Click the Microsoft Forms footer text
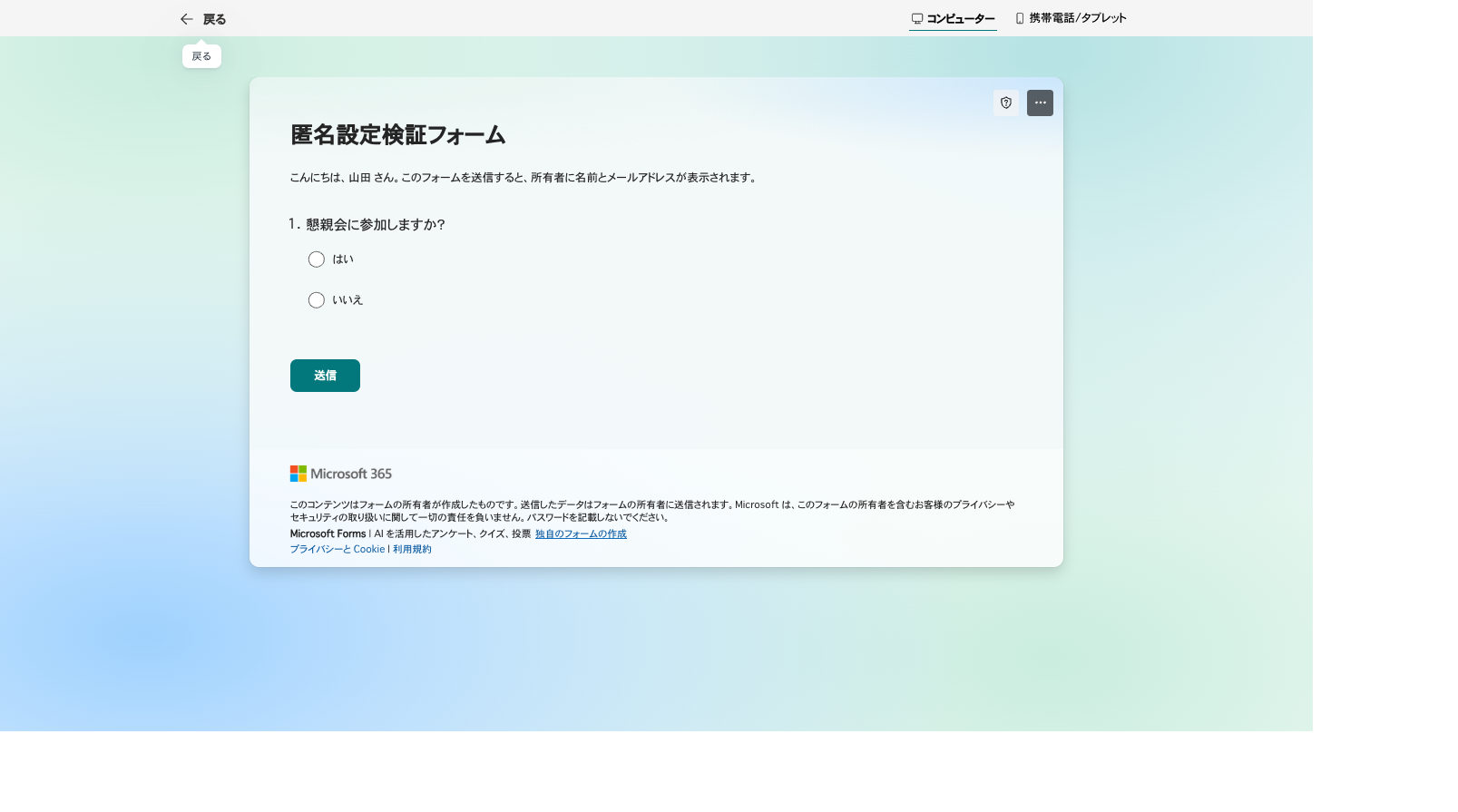The height and width of the screenshot is (812, 1458). point(328,533)
